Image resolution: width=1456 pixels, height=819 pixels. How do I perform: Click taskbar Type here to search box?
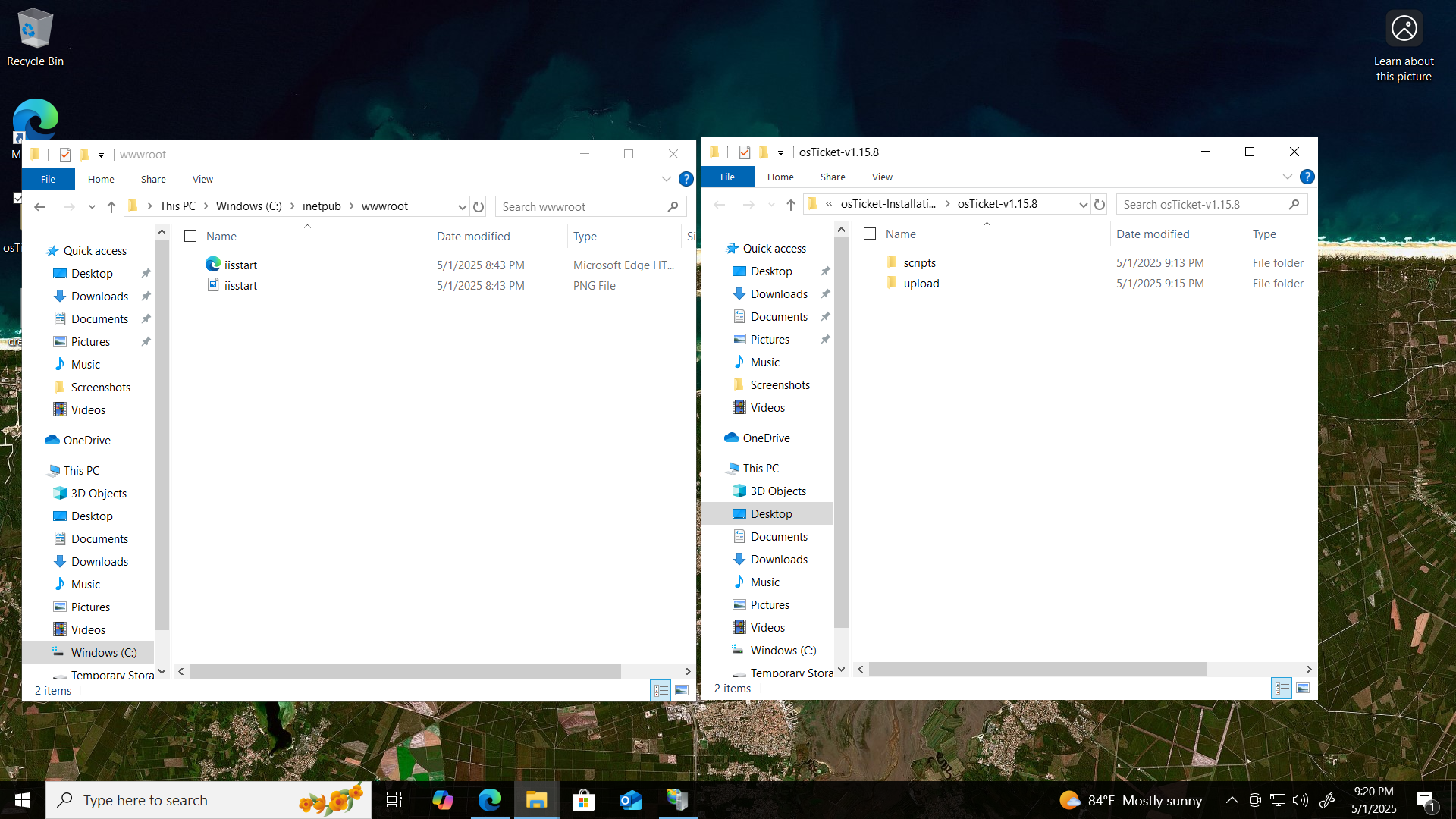click(209, 800)
